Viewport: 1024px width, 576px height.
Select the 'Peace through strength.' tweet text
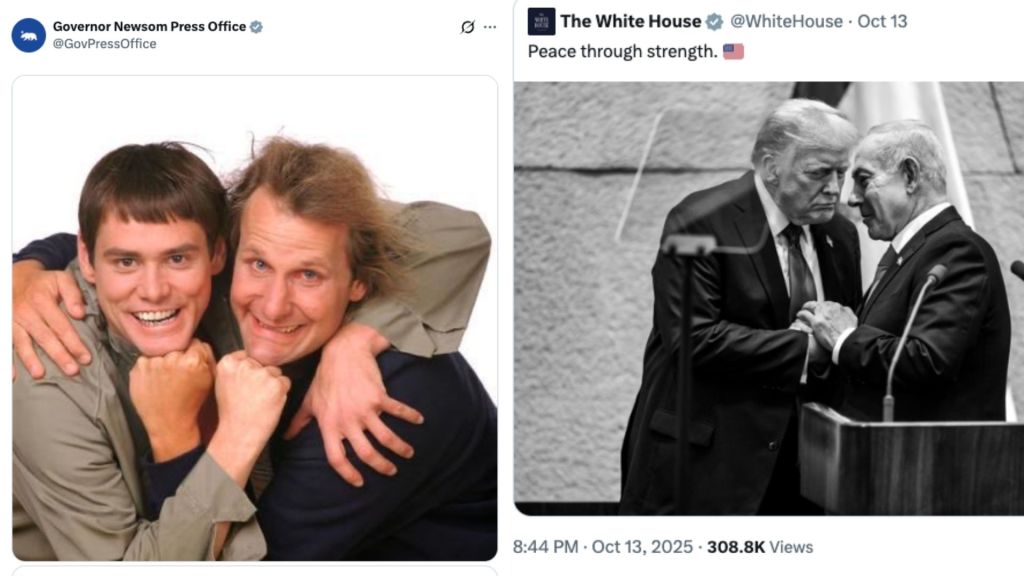(622, 51)
